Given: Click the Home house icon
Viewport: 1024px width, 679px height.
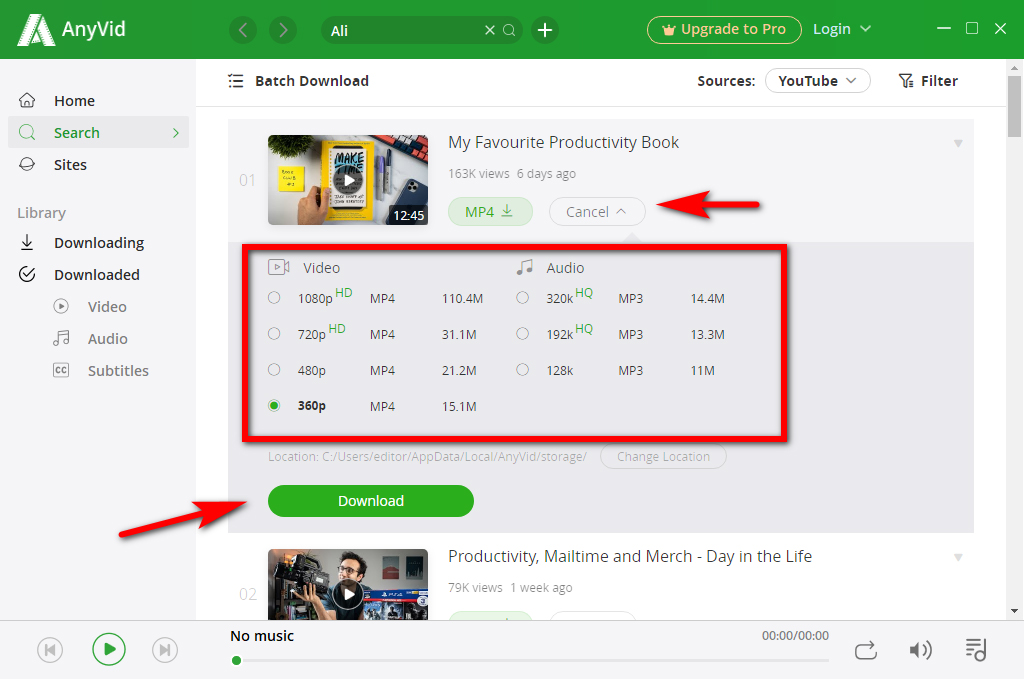Looking at the screenshot, I should (27, 100).
